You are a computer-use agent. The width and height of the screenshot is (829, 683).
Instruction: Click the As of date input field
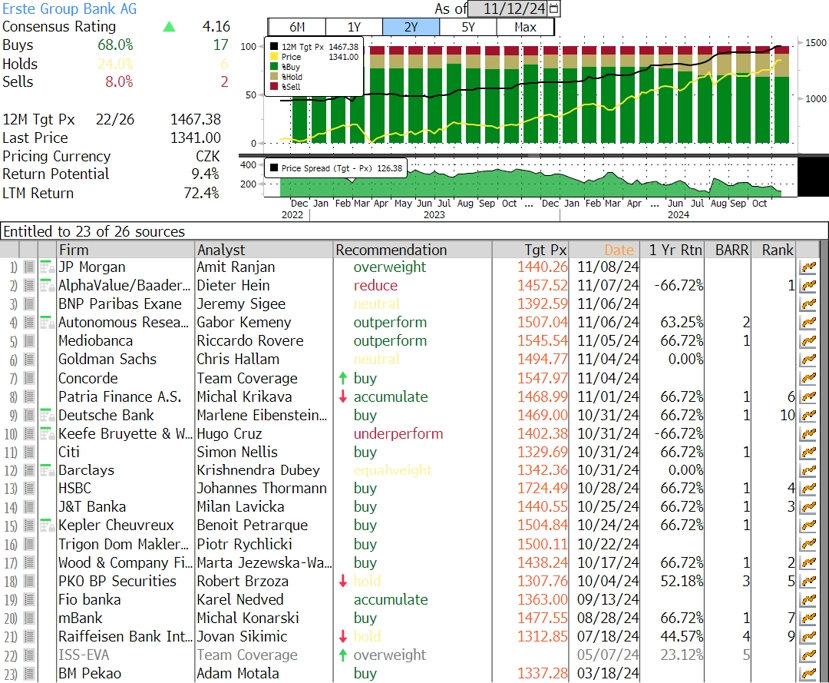coord(508,8)
